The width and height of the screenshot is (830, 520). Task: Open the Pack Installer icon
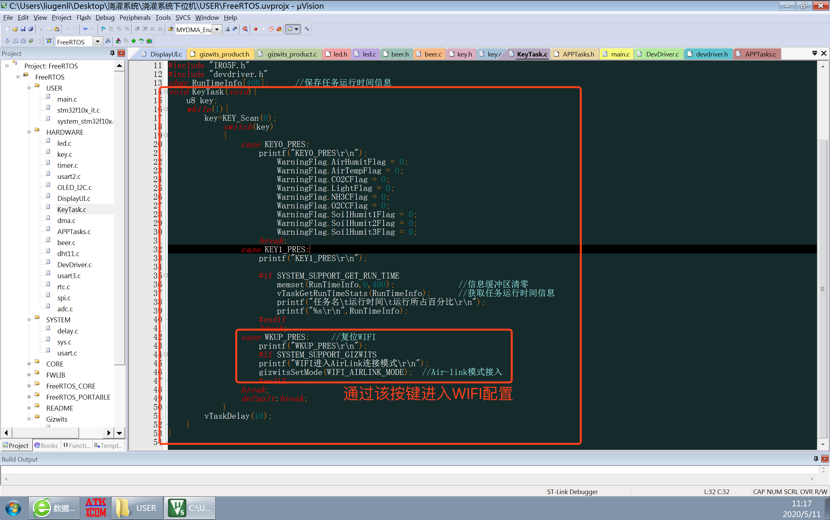tap(149, 41)
